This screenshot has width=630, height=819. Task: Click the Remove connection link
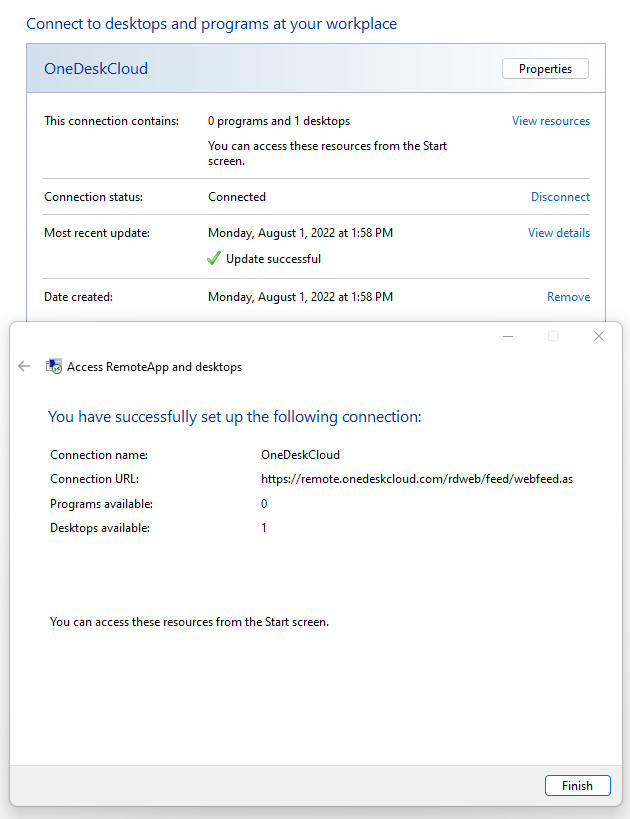pyautogui.click(x=568, y=297)
